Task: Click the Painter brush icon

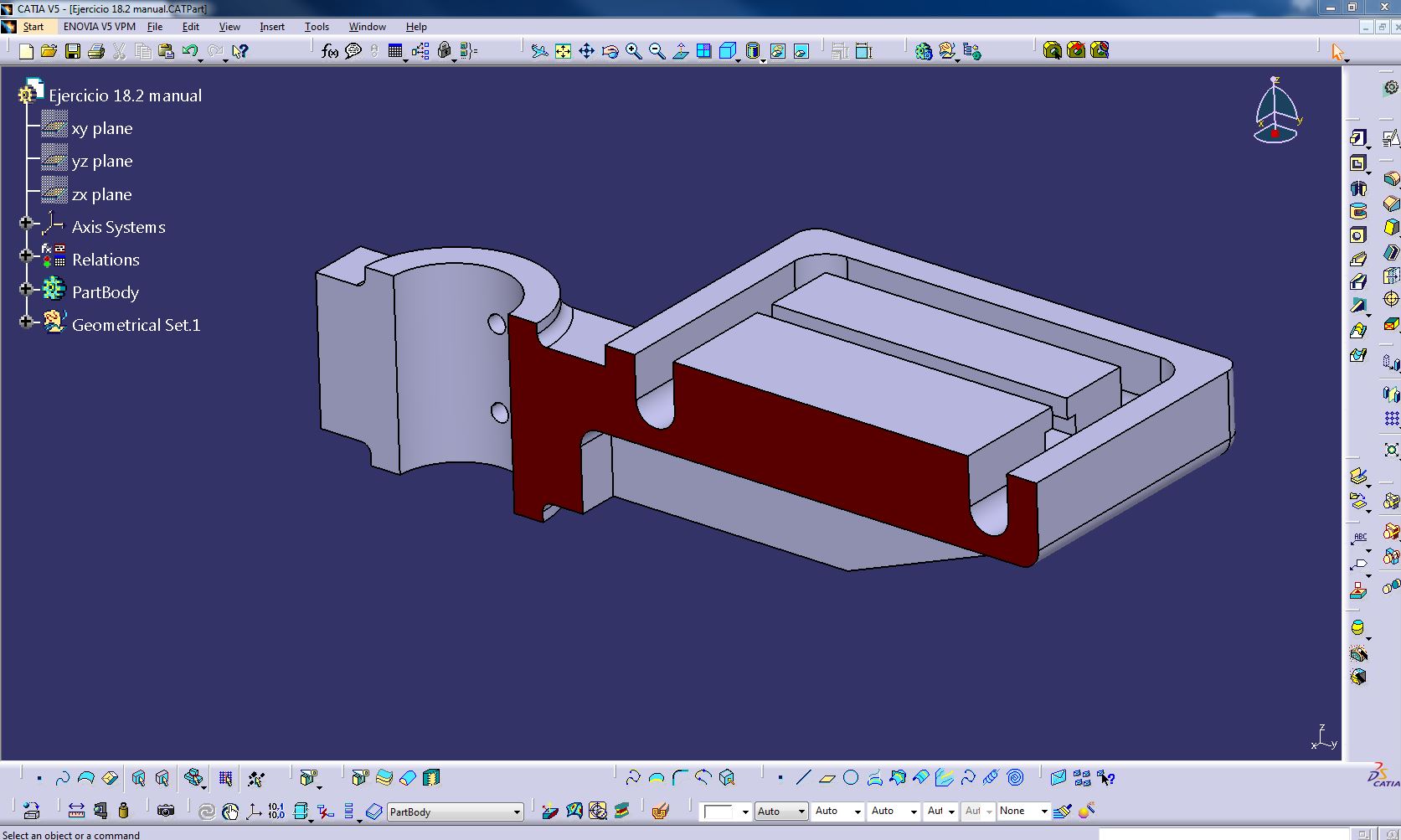Action: (1064, 810)
